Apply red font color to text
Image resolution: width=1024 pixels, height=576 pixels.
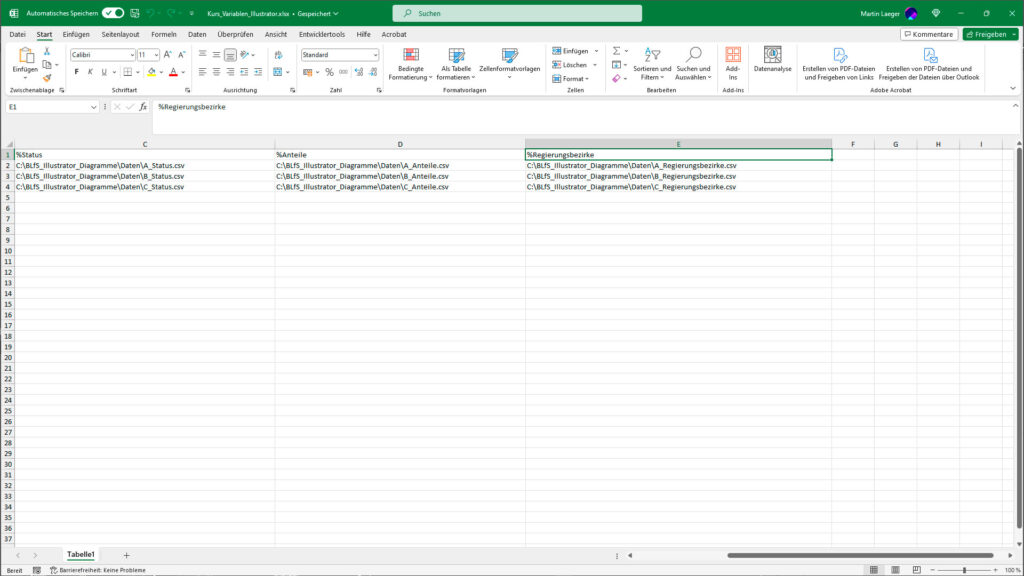click(x=173, y=72)
